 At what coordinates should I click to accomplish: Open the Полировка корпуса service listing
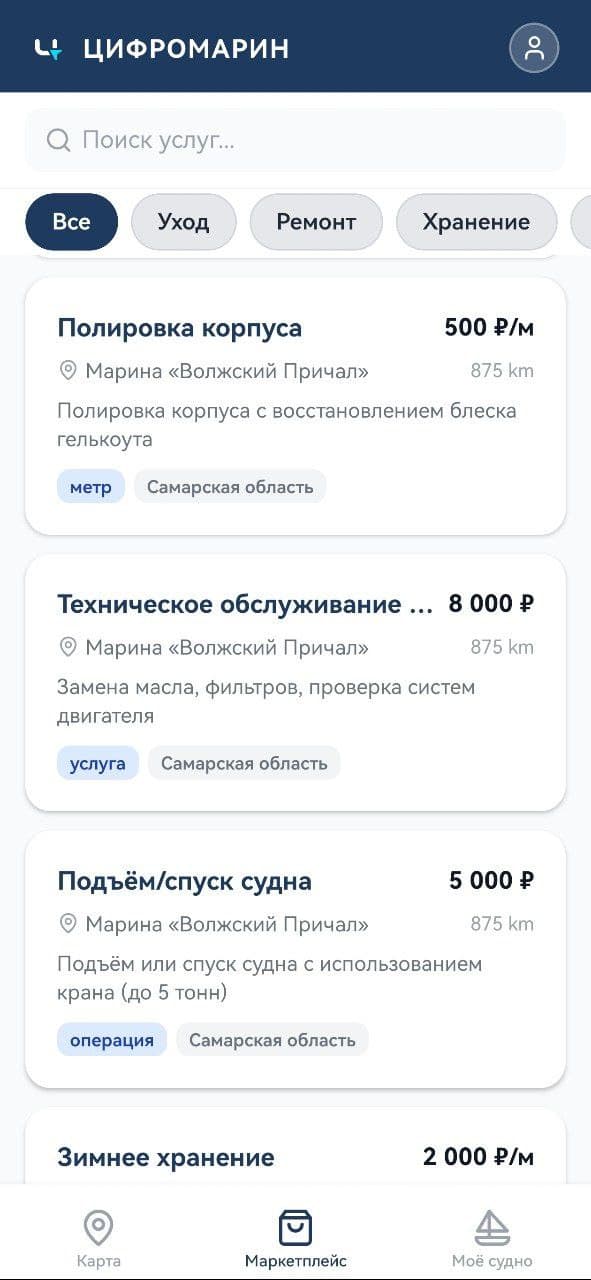coord(295,405)
